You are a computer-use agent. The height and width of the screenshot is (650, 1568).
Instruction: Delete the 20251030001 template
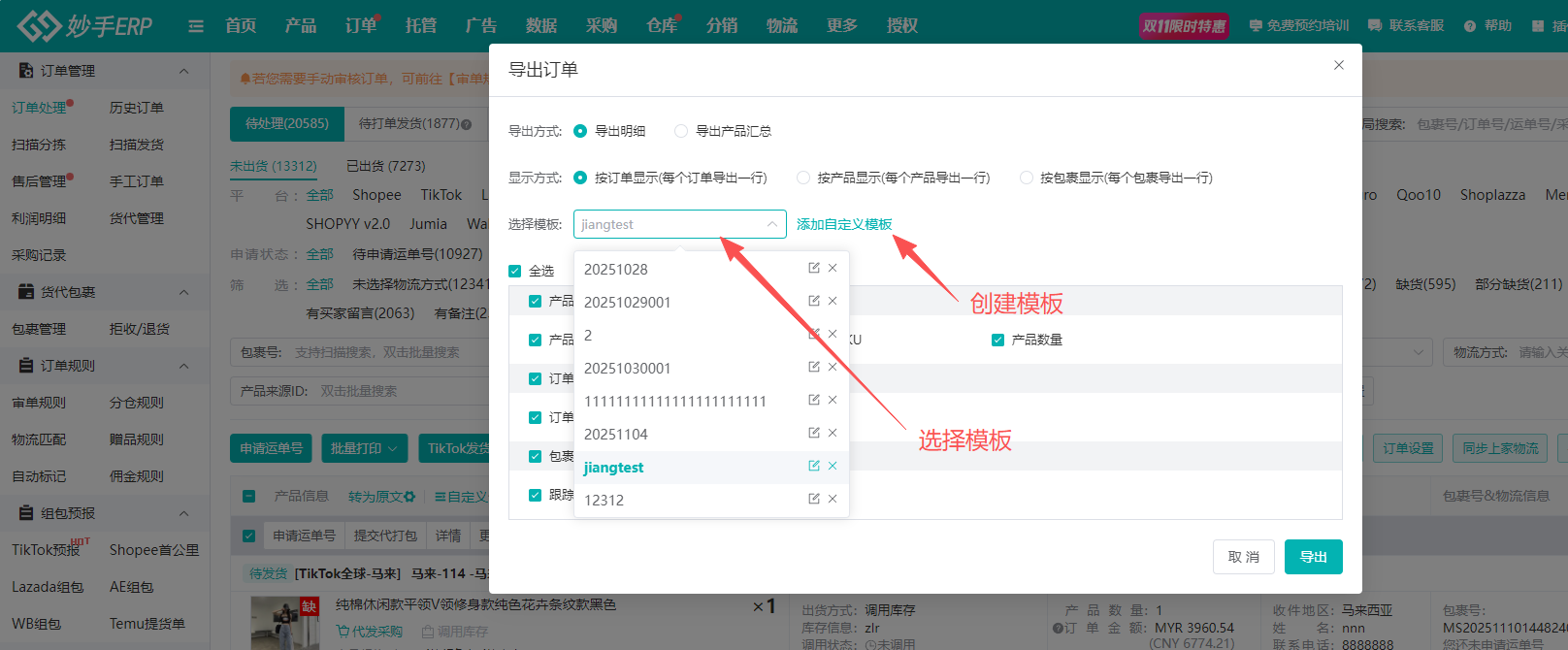tap(833, 367)
